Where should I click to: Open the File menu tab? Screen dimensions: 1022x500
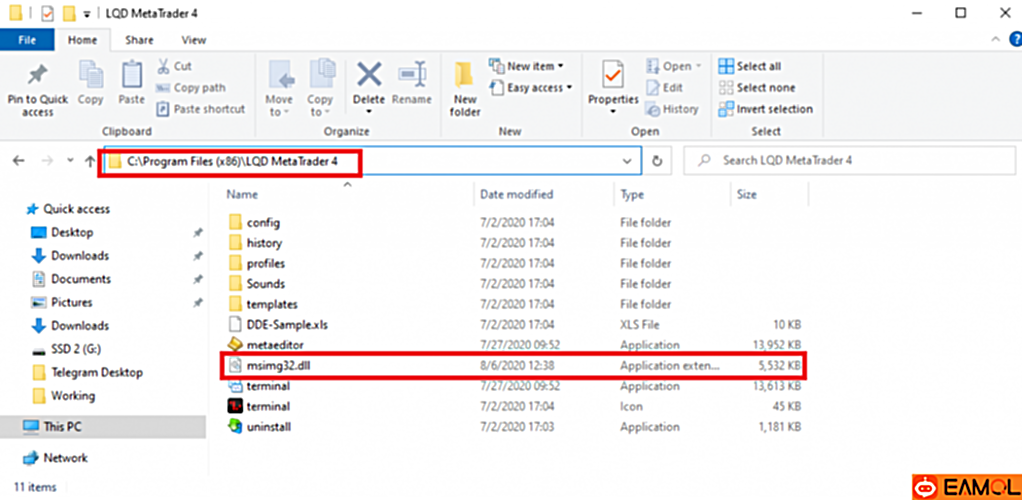27,40
